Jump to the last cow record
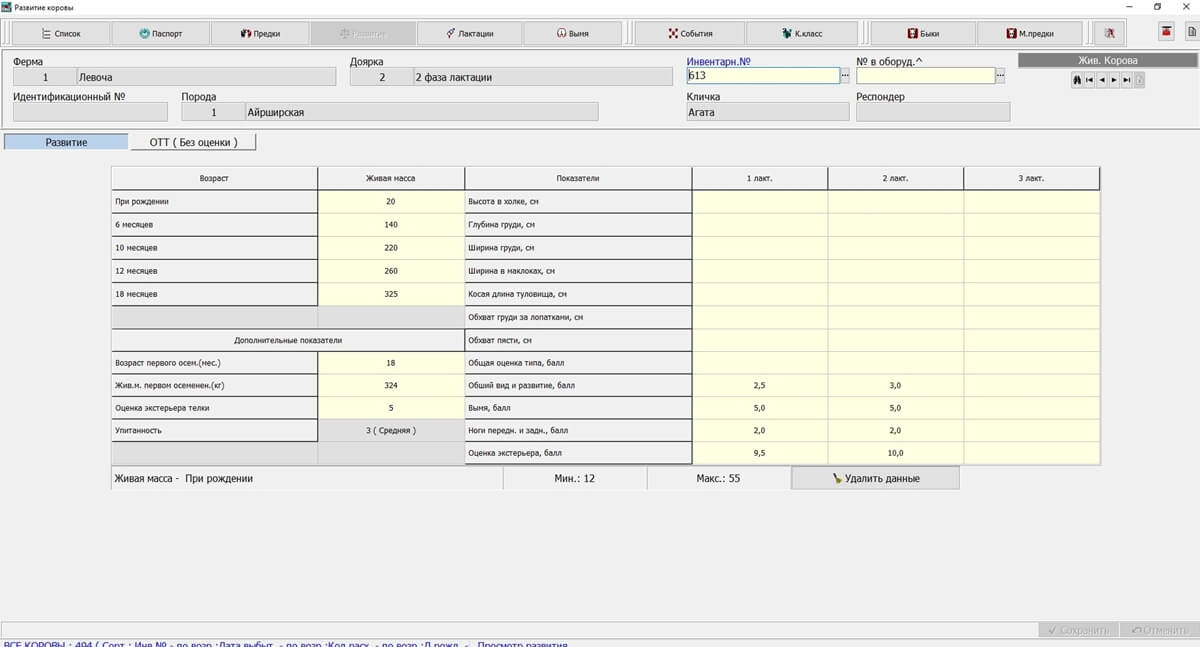Screen dimensions: 1200x647 pyautogui.click(x=1127, y=80)
